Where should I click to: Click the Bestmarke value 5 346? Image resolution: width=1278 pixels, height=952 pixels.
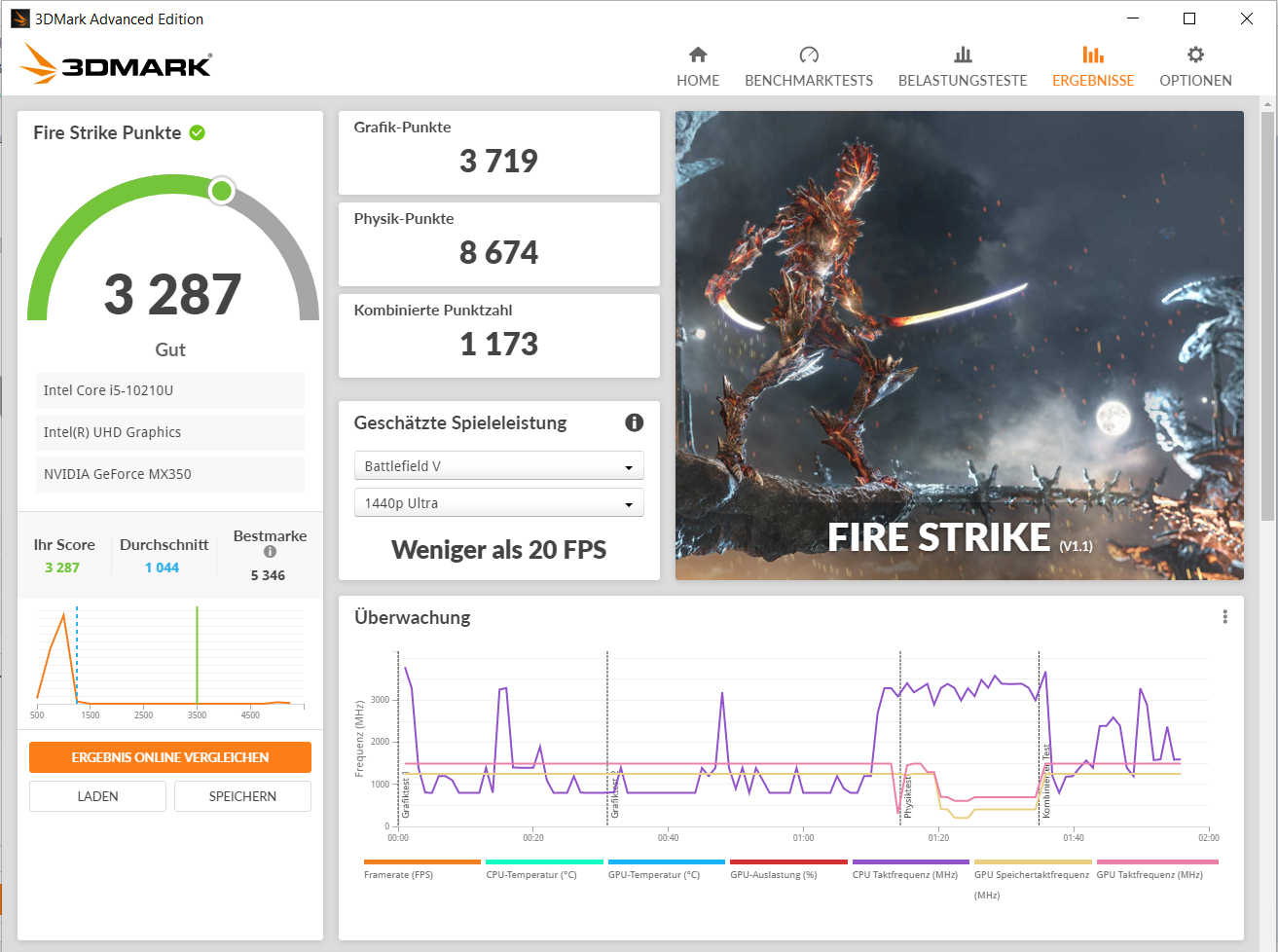(x=268, y=575)
